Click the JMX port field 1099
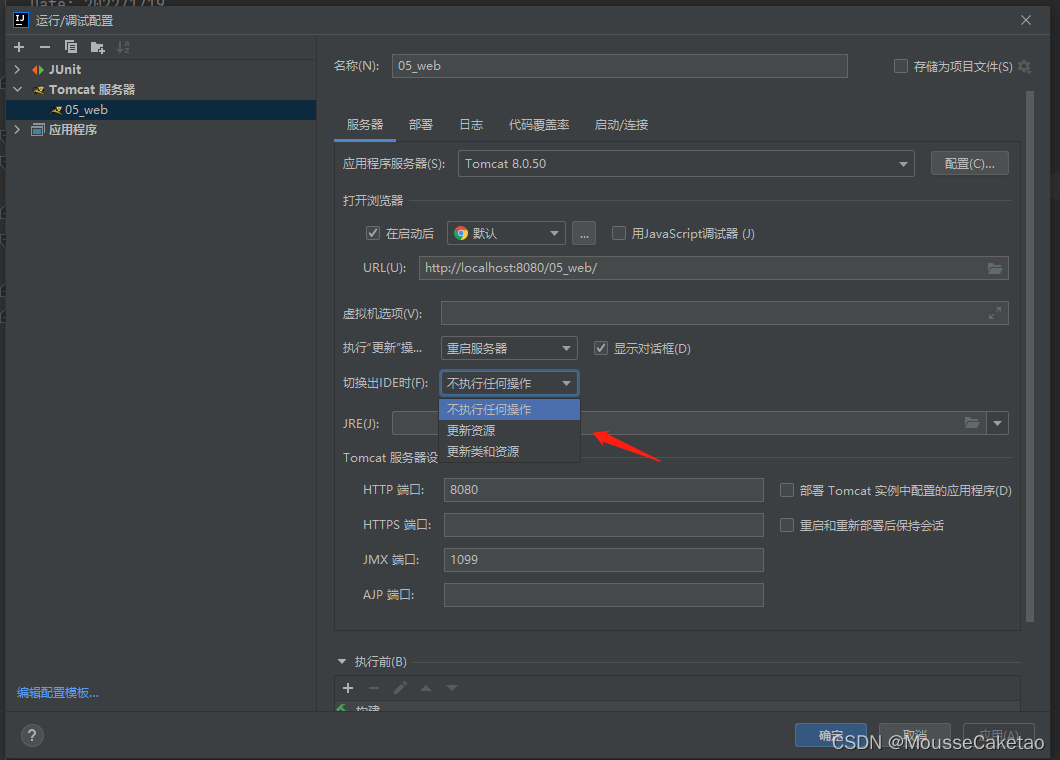This screenshot has width=1060, height=760. point(604,560)
